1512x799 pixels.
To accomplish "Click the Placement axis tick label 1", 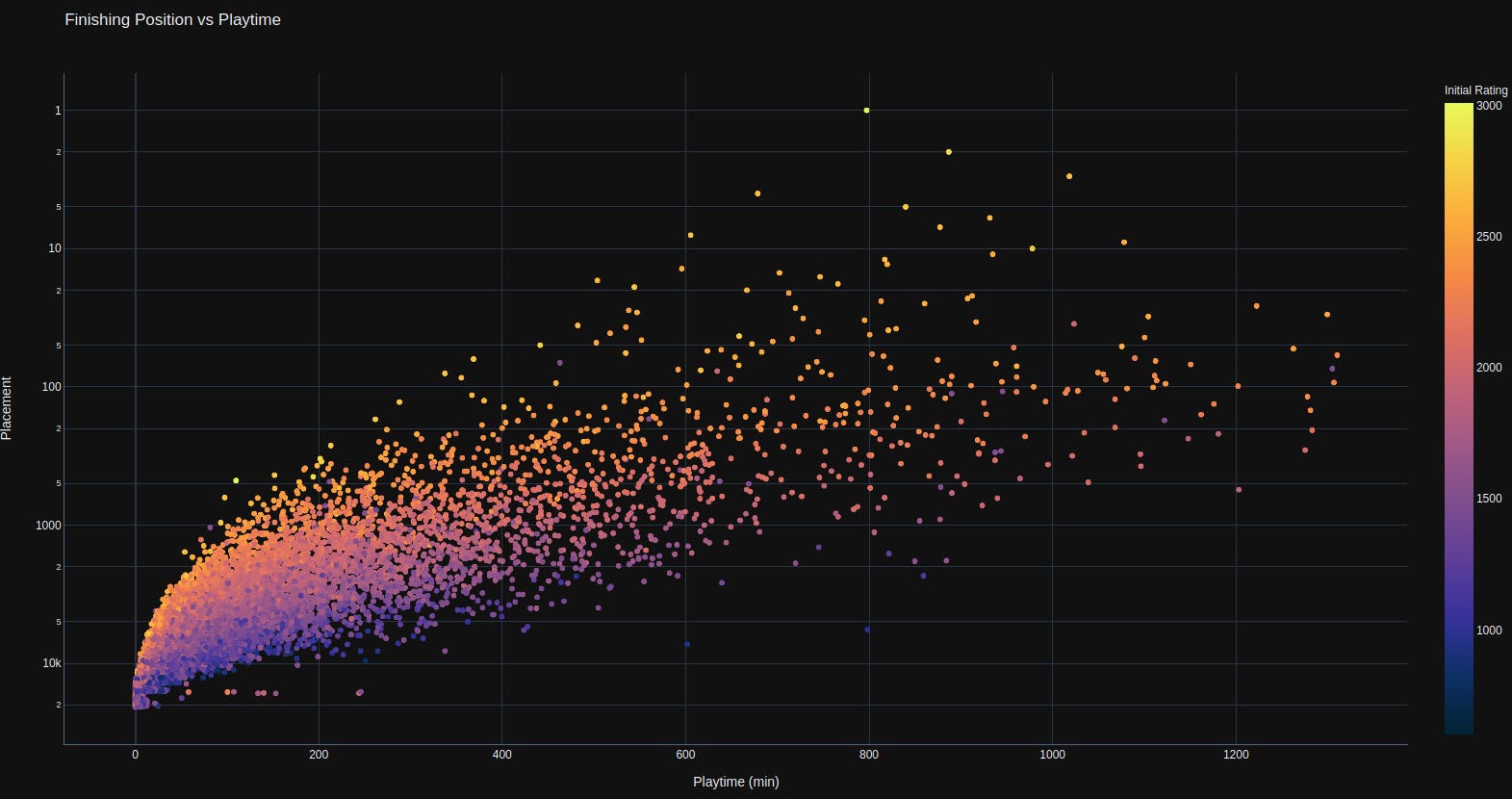I will [58, 111].
